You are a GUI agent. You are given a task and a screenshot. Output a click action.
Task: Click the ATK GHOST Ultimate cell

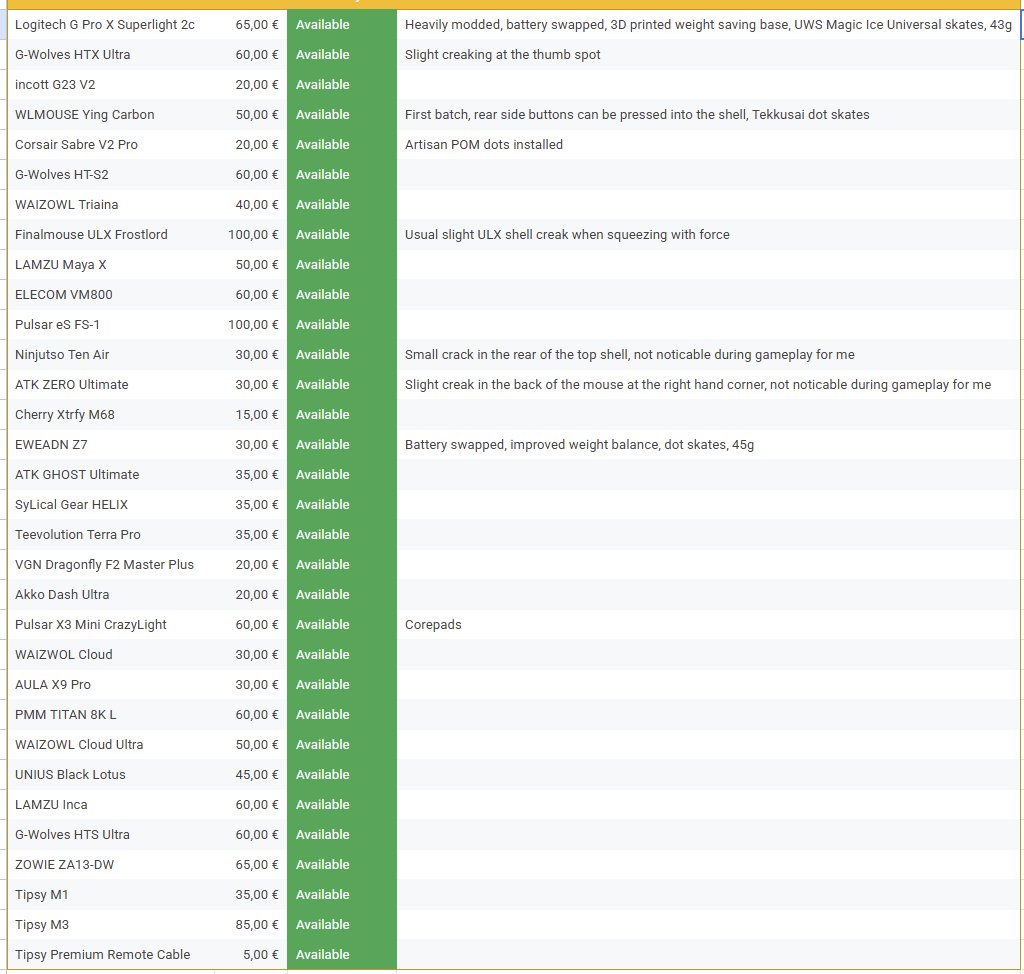point(111,476)
